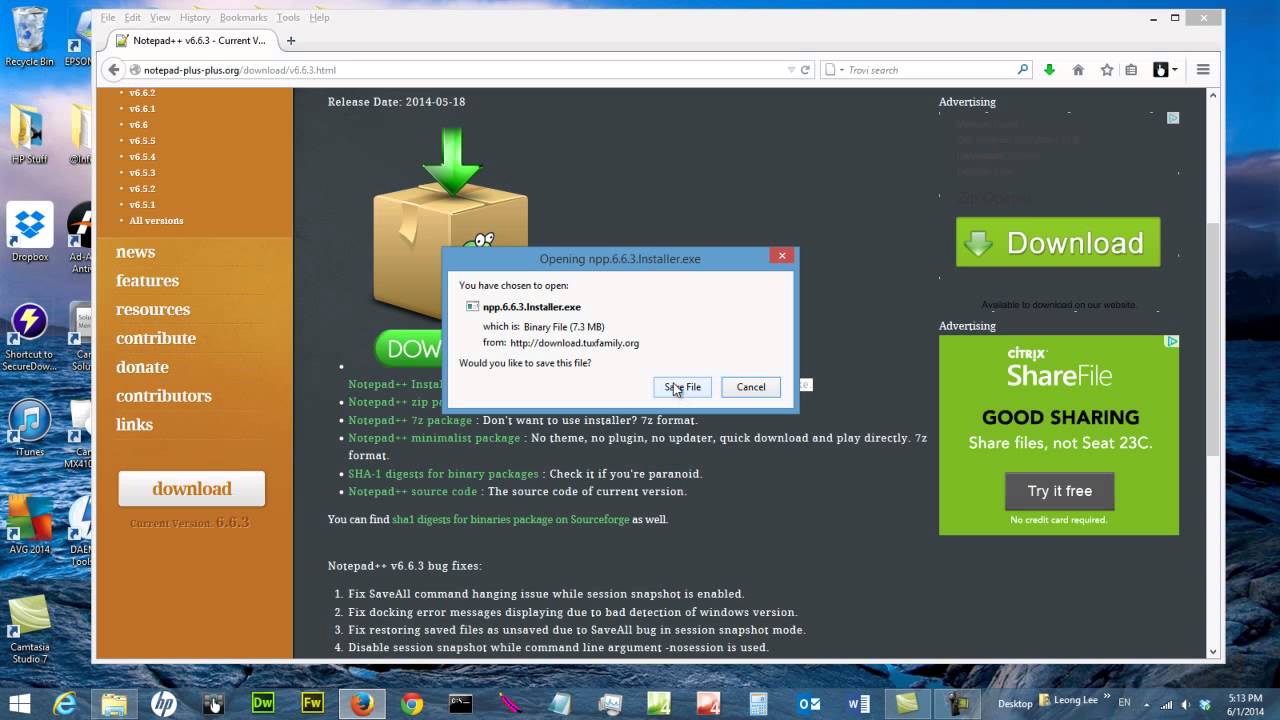Click inside the Trovi search field
1280x720 pixels.
[930, 70]
